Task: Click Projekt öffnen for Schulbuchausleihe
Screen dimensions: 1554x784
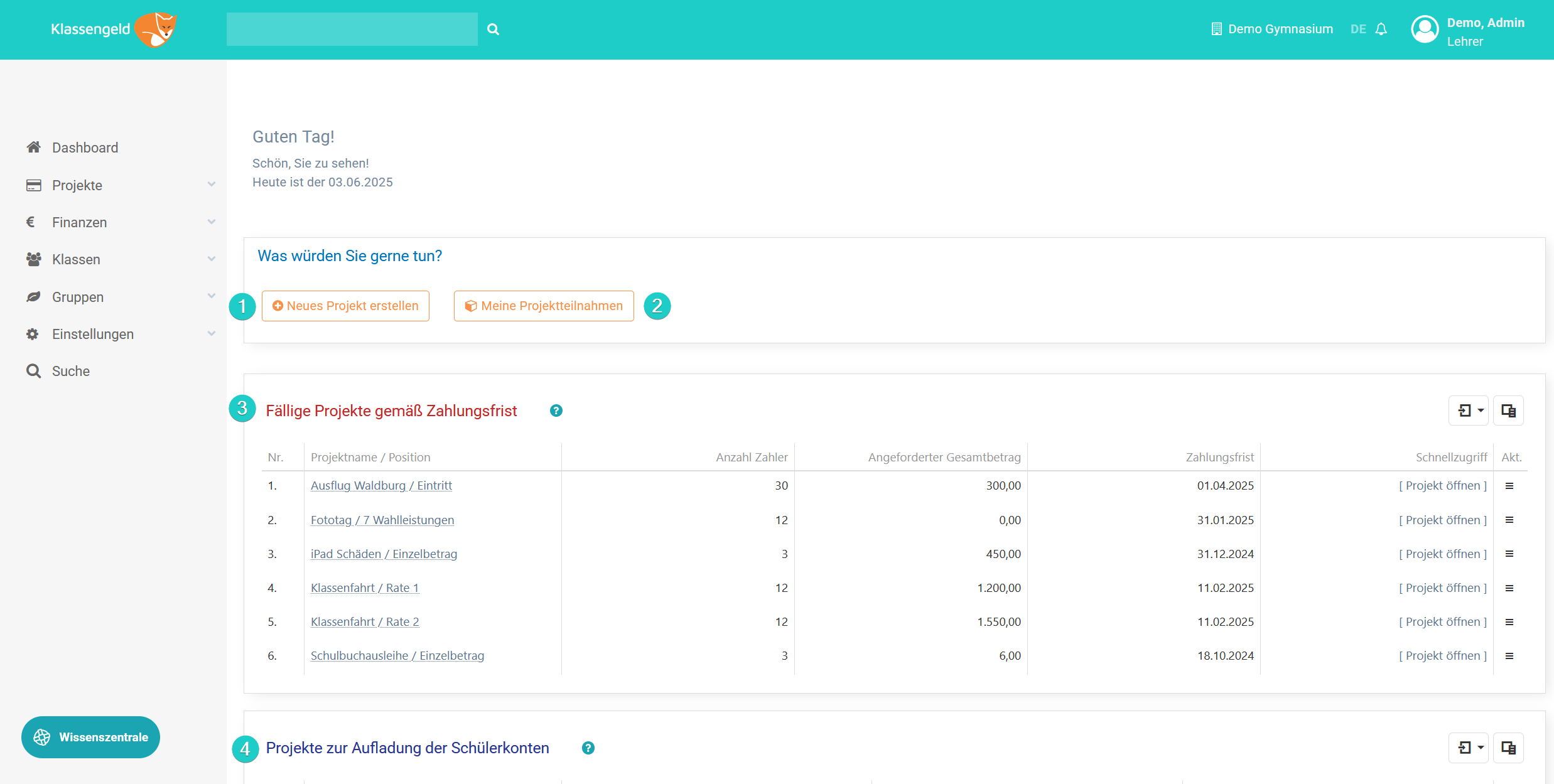Action: (1443, 655)
